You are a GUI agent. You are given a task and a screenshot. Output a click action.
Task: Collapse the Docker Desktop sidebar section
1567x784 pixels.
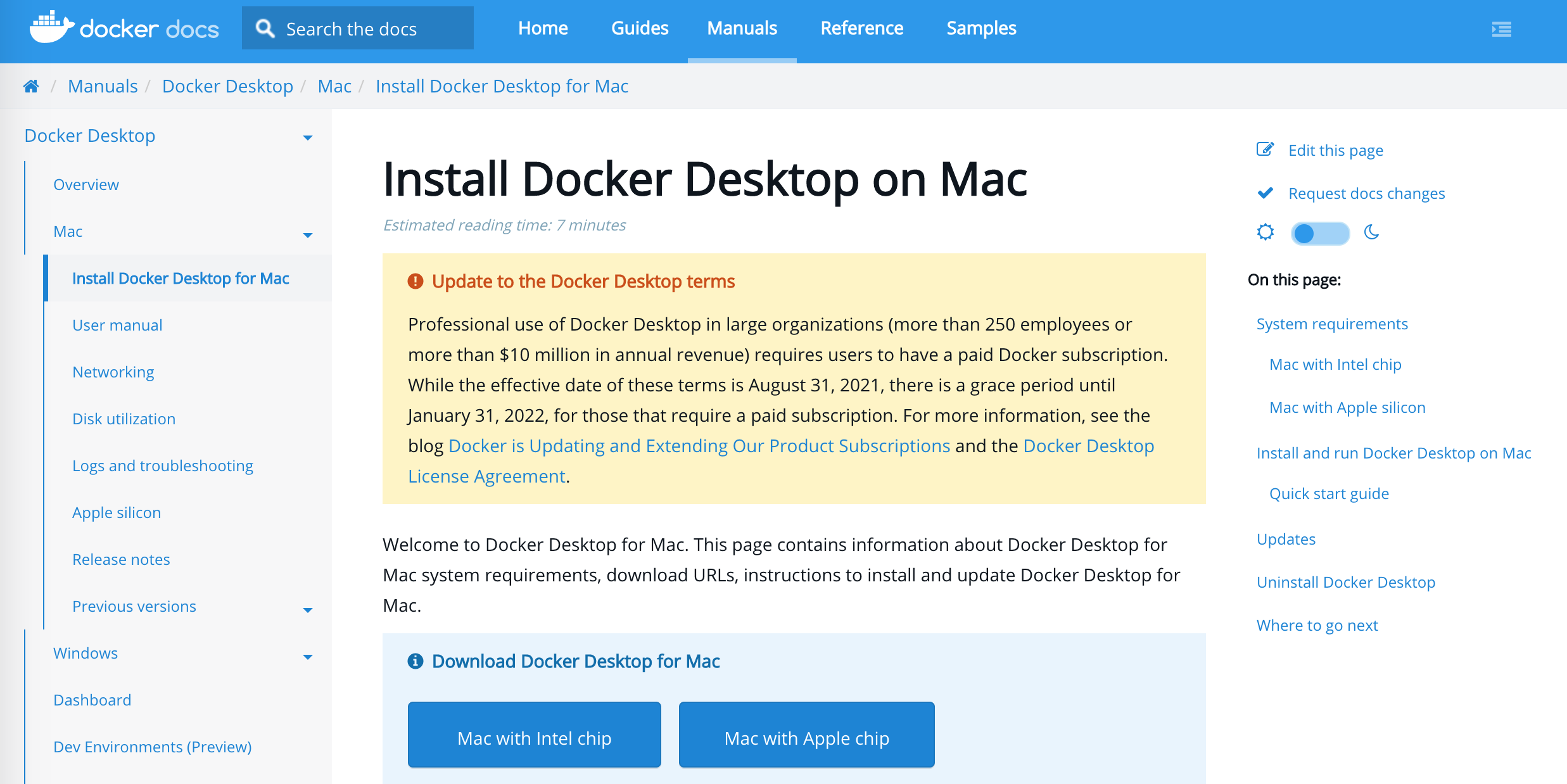(x=308, y=137)
